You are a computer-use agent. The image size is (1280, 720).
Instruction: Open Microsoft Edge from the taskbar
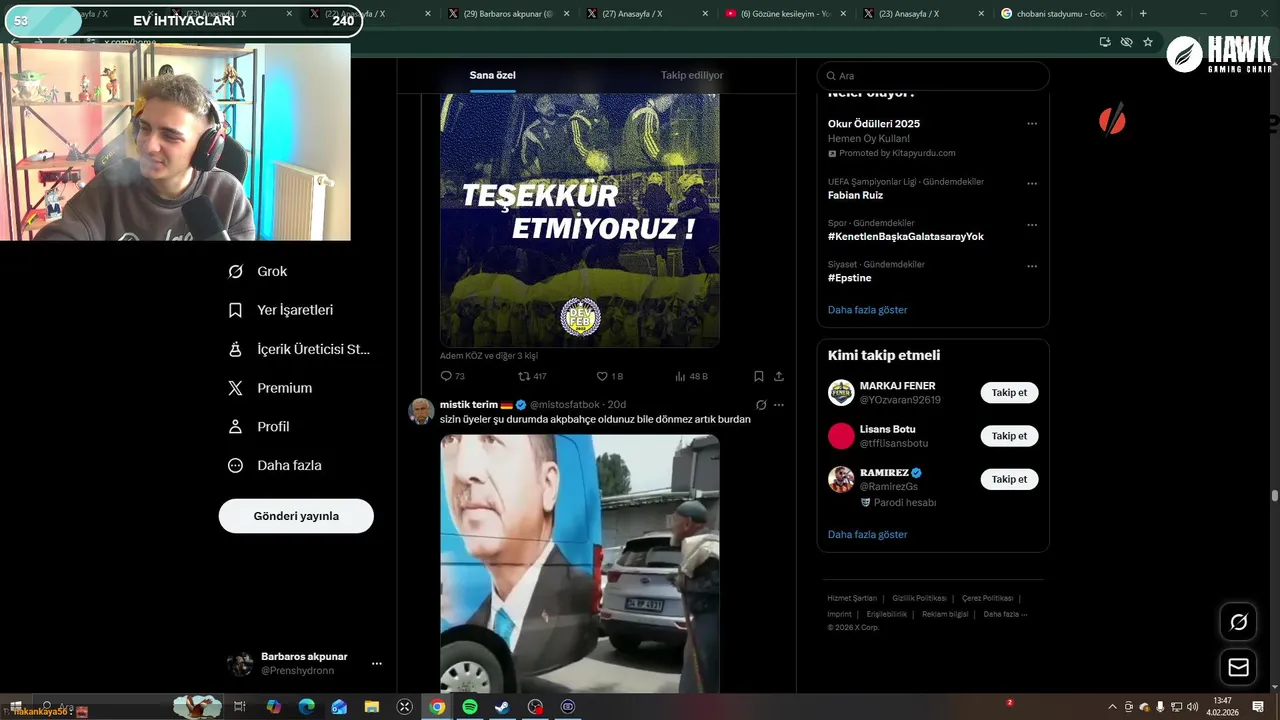tap(306, 706)
